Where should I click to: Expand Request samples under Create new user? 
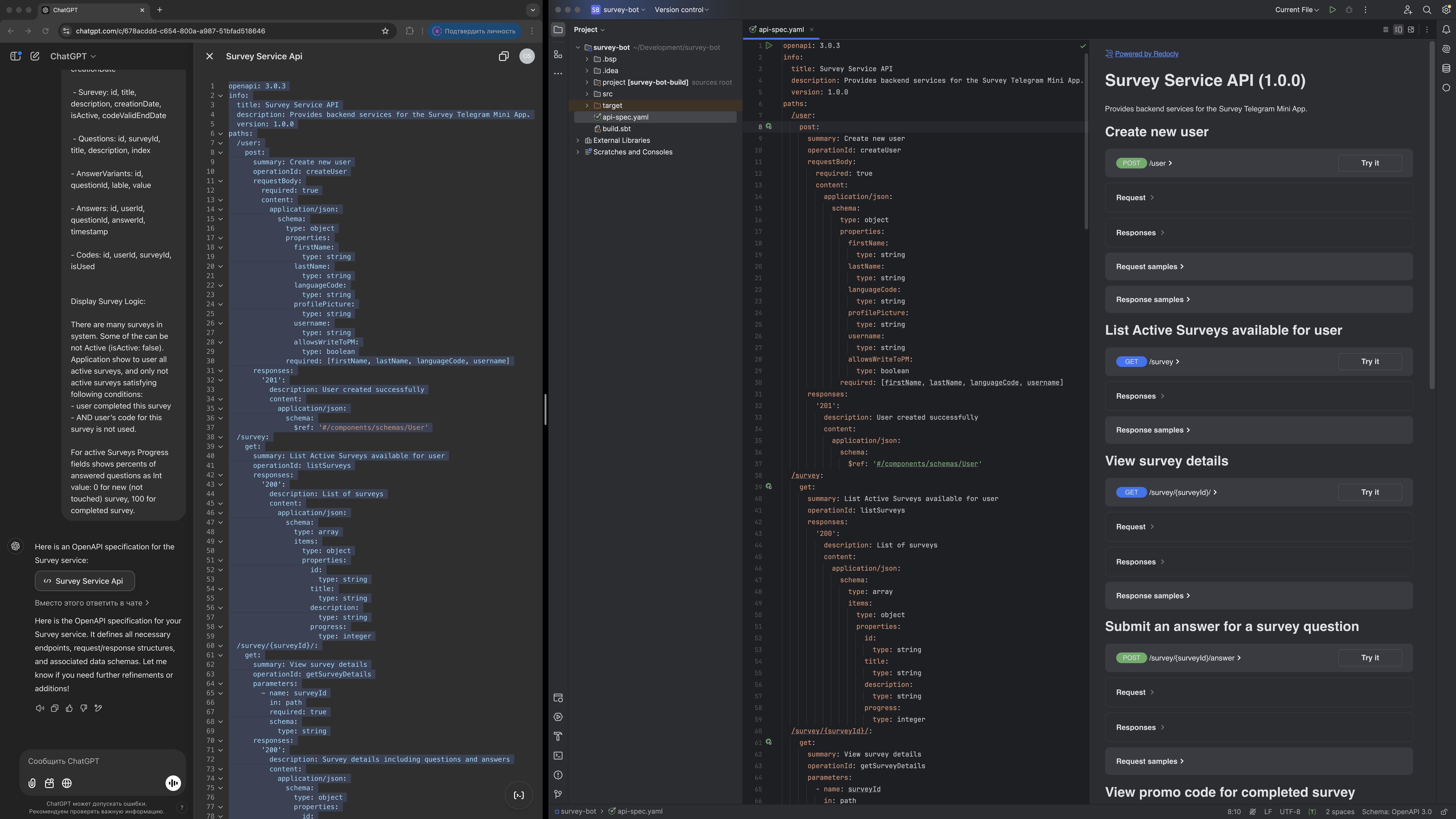tap(1259, 266)
